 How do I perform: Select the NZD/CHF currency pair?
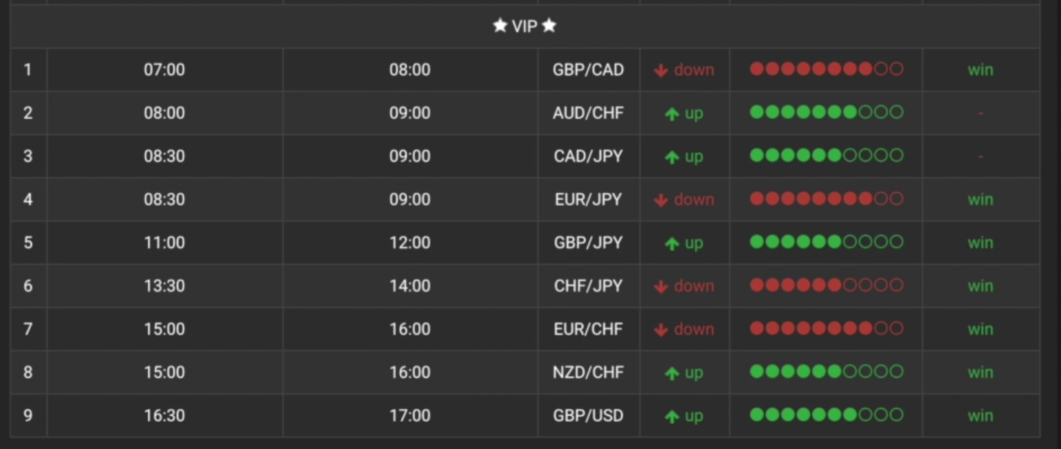tap(588, 372)
